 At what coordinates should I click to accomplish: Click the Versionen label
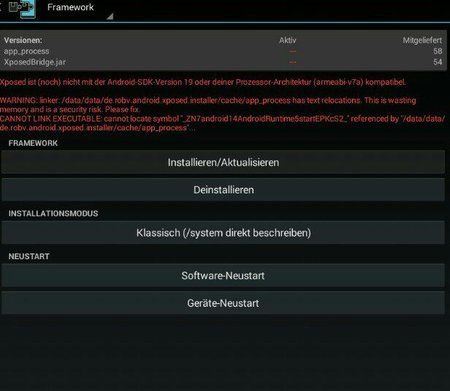pos(23,40)
